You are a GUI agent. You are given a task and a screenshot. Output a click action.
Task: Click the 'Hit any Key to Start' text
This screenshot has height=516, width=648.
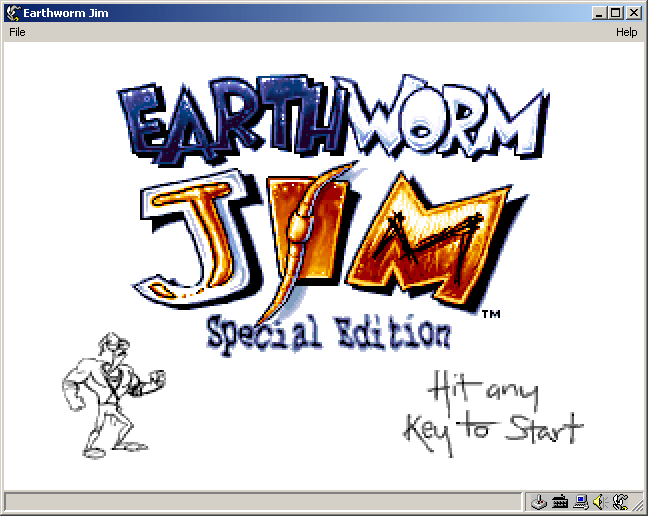[x=493, y=412]
